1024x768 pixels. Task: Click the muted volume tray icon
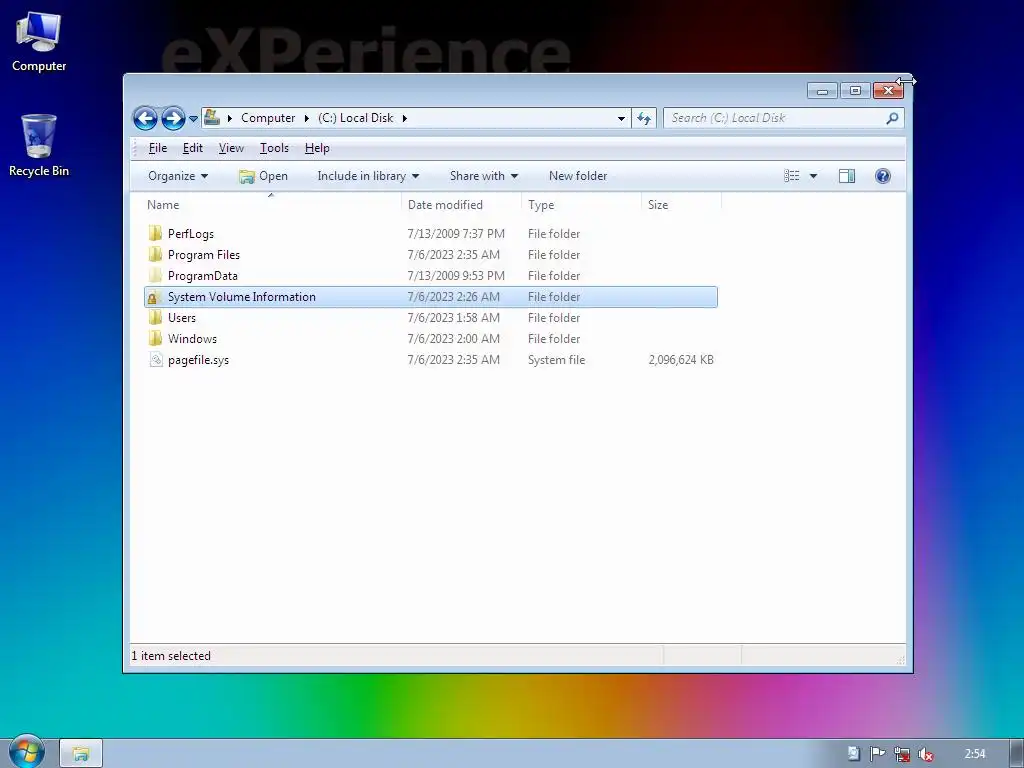click(925, 754)
